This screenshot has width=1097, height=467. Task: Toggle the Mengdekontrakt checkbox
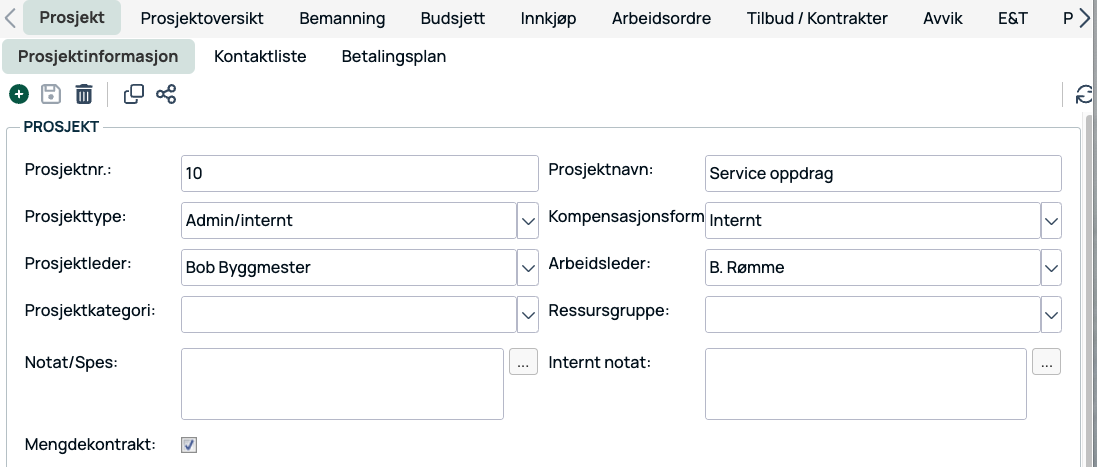tap(189, 445)
